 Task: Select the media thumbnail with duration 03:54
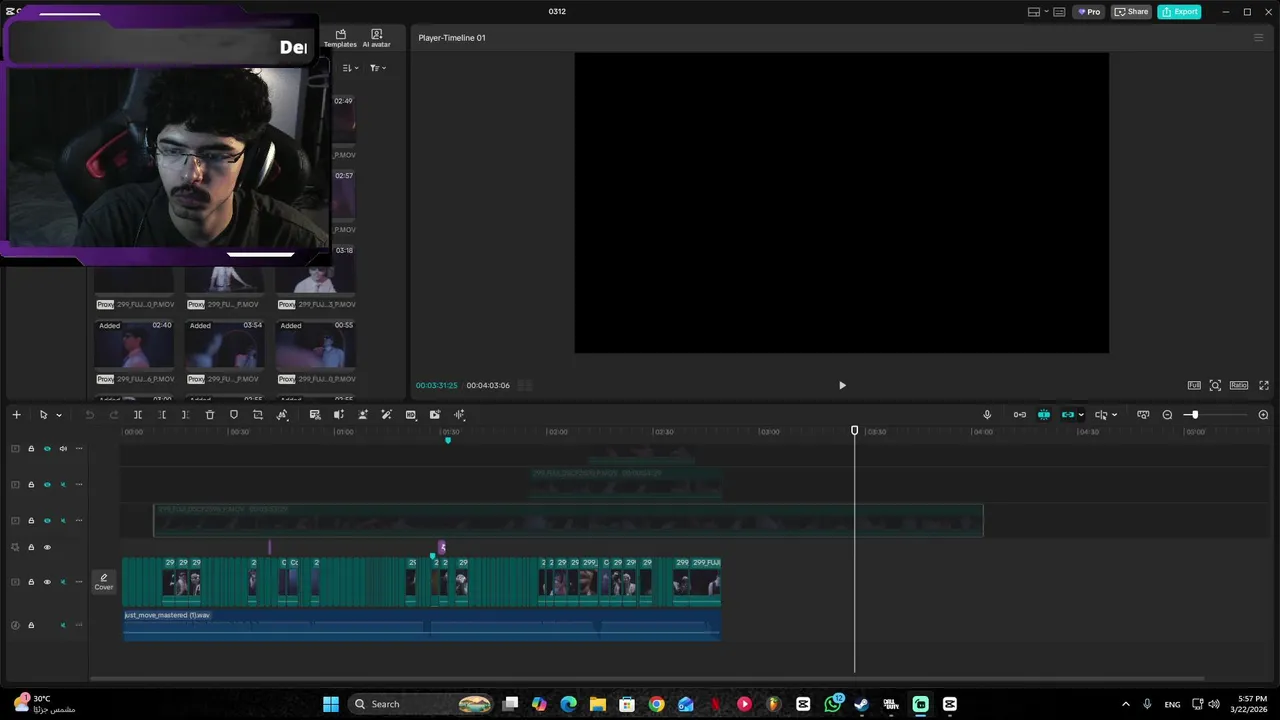[x=225, y=346]
